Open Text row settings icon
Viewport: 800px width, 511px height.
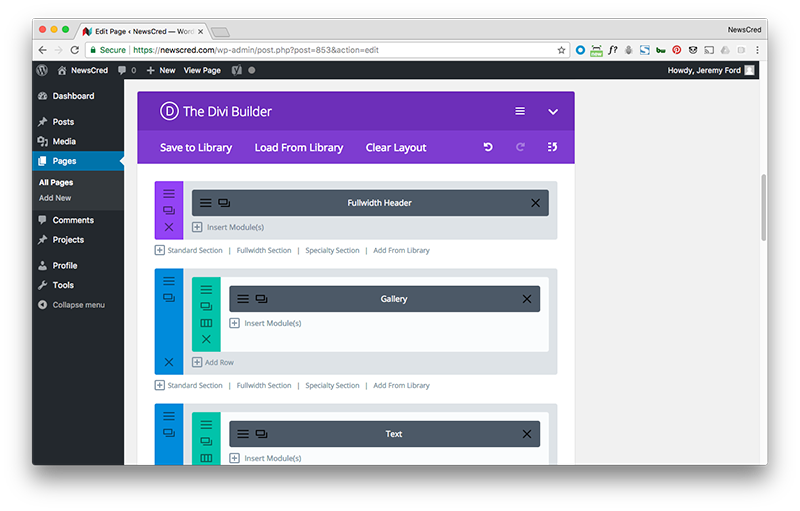coord(206,425)
